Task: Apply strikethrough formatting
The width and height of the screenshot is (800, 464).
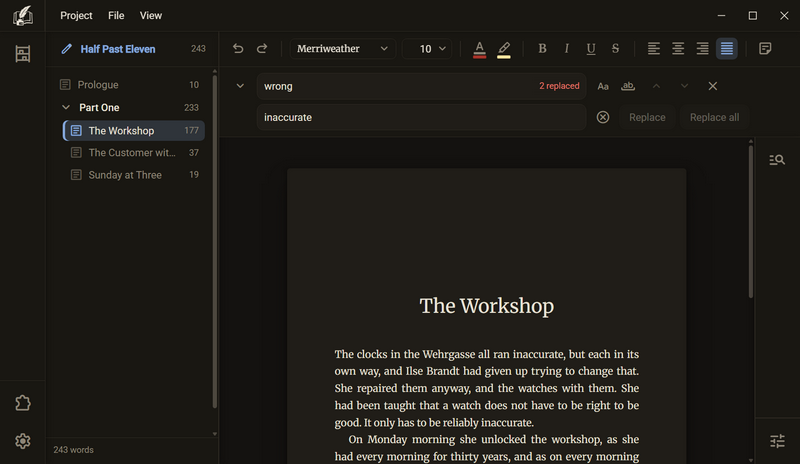Action: click(615, 48)
